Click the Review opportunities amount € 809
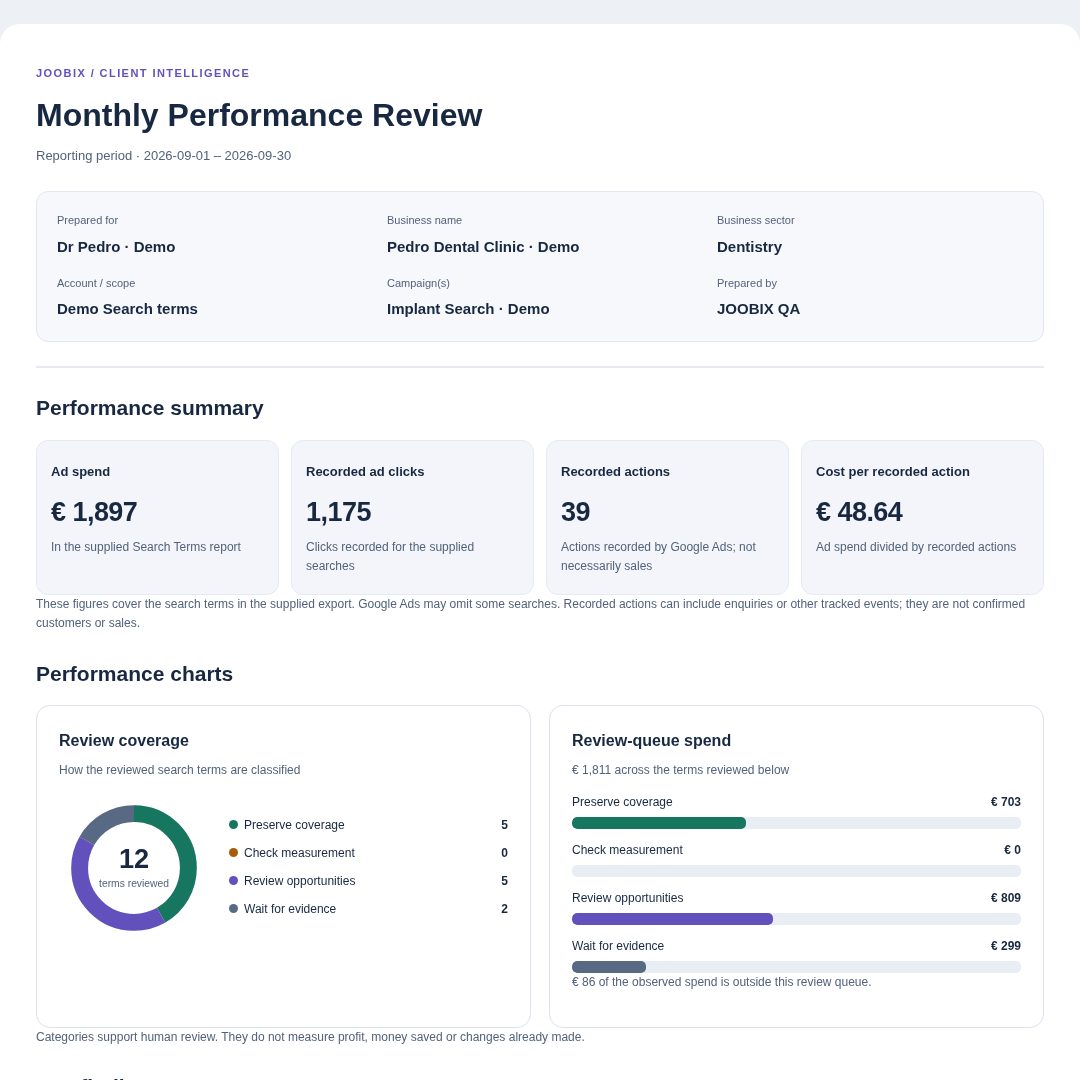 click(1006, 898)
